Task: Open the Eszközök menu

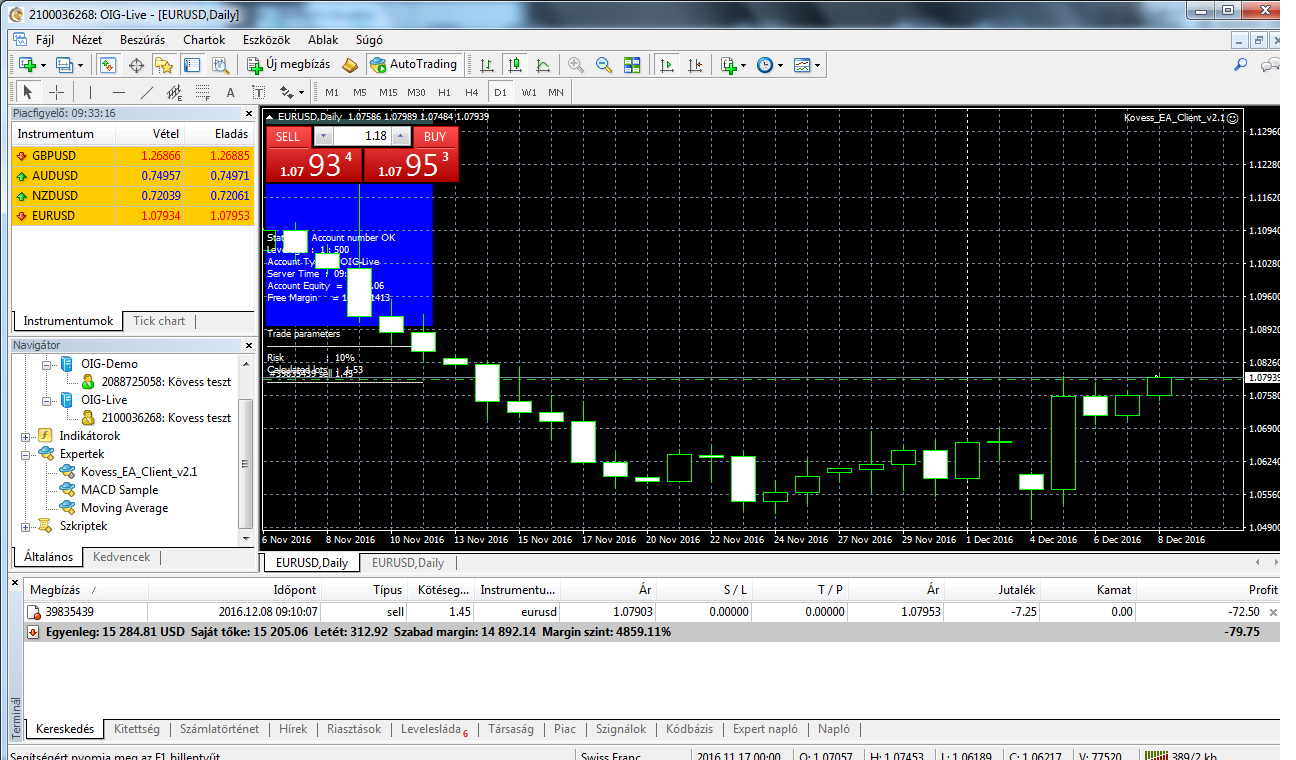Action: coord(266,40)
